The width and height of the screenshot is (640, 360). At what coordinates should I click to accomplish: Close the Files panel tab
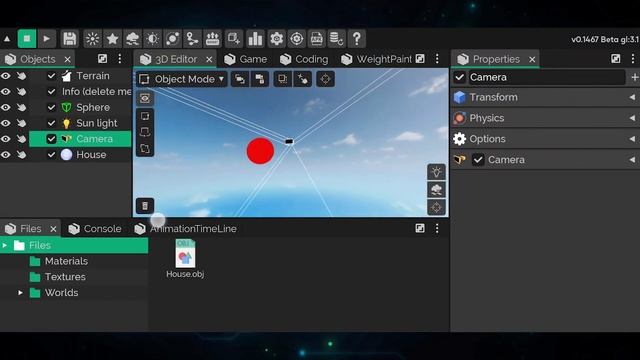pyautogui.click(x=53, y=229)
